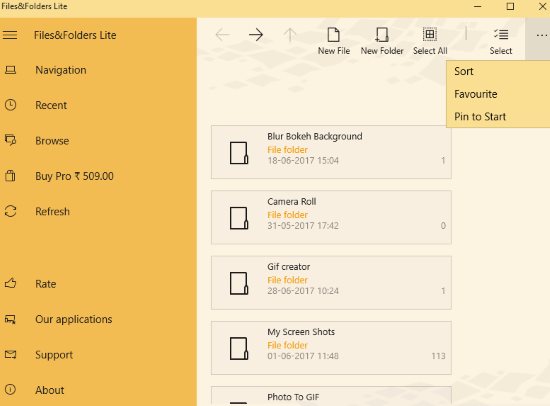Viewport: 550px width, 406px height.
Task: Click the About info icon
Action: [11, 390]
